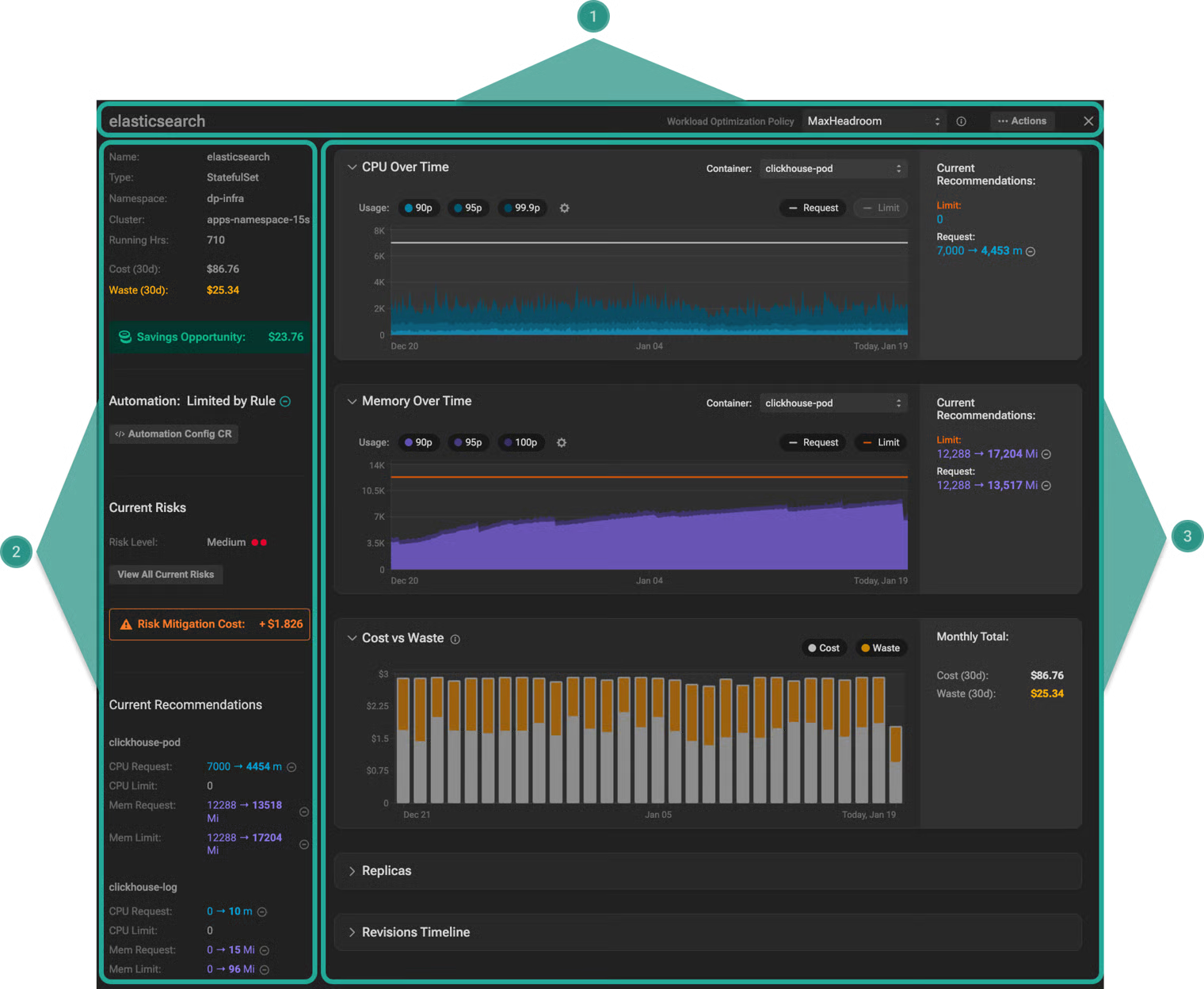
Task: Click the orange memory limit line in chart
Action: [x=649, y=476]
